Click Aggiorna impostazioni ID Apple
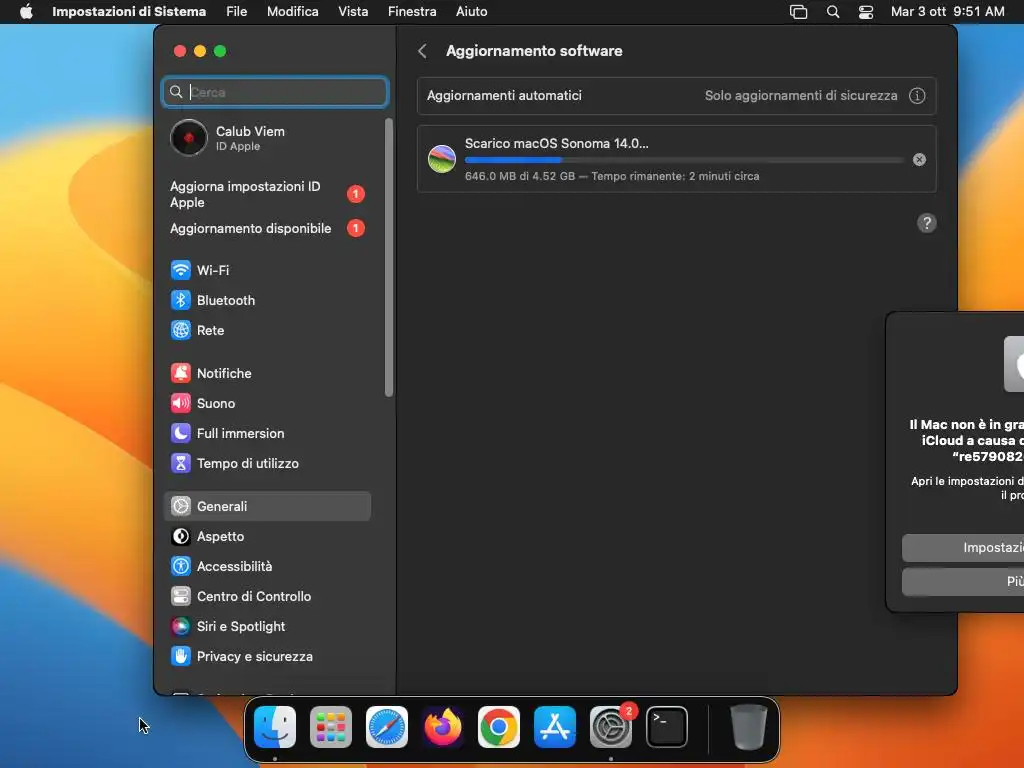Image resolution: width=1024 pixels, height=768 pixels. click(x=268, y=195)
